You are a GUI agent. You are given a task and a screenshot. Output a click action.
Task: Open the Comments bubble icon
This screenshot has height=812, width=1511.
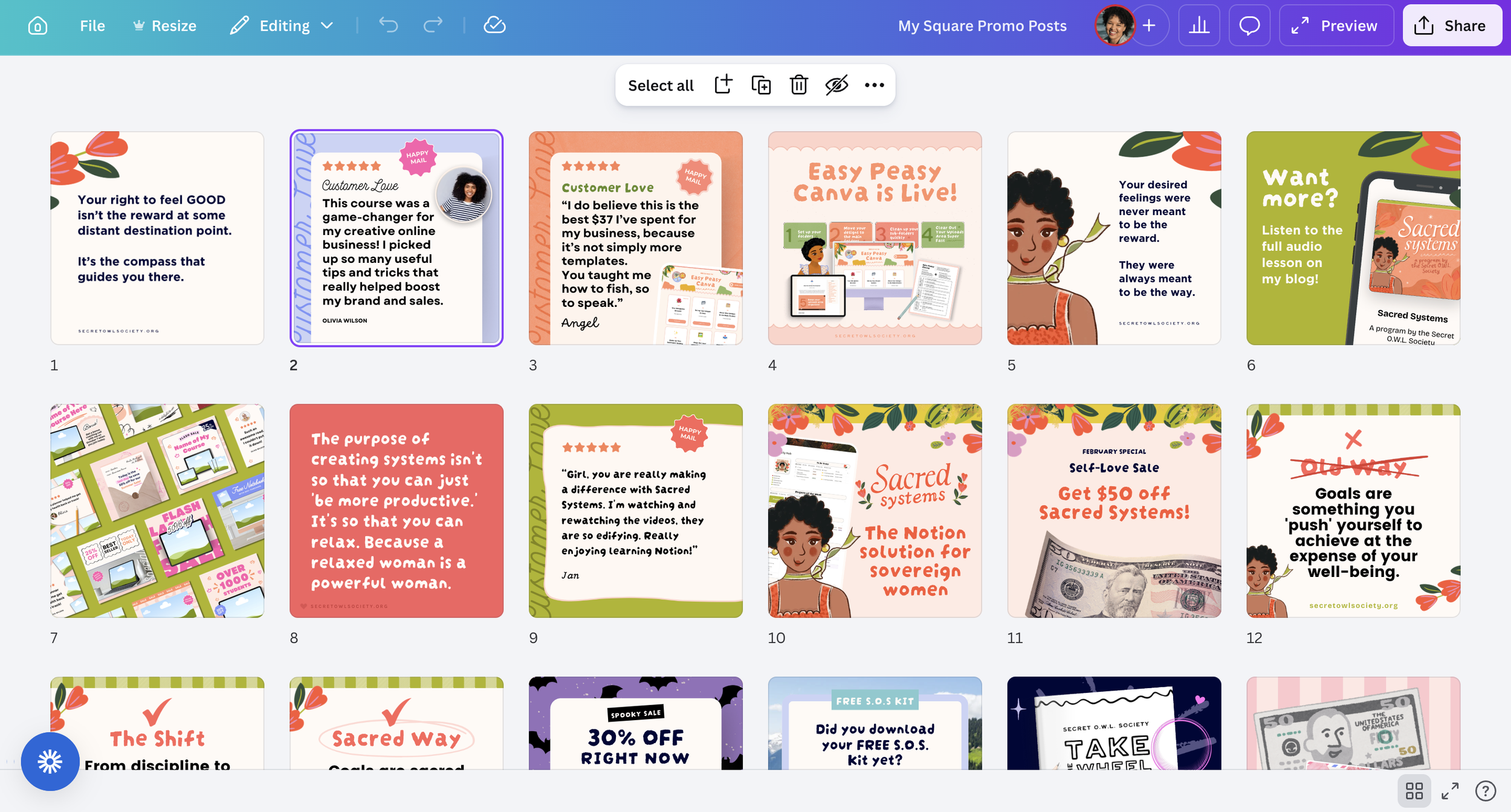[1249, 25]
